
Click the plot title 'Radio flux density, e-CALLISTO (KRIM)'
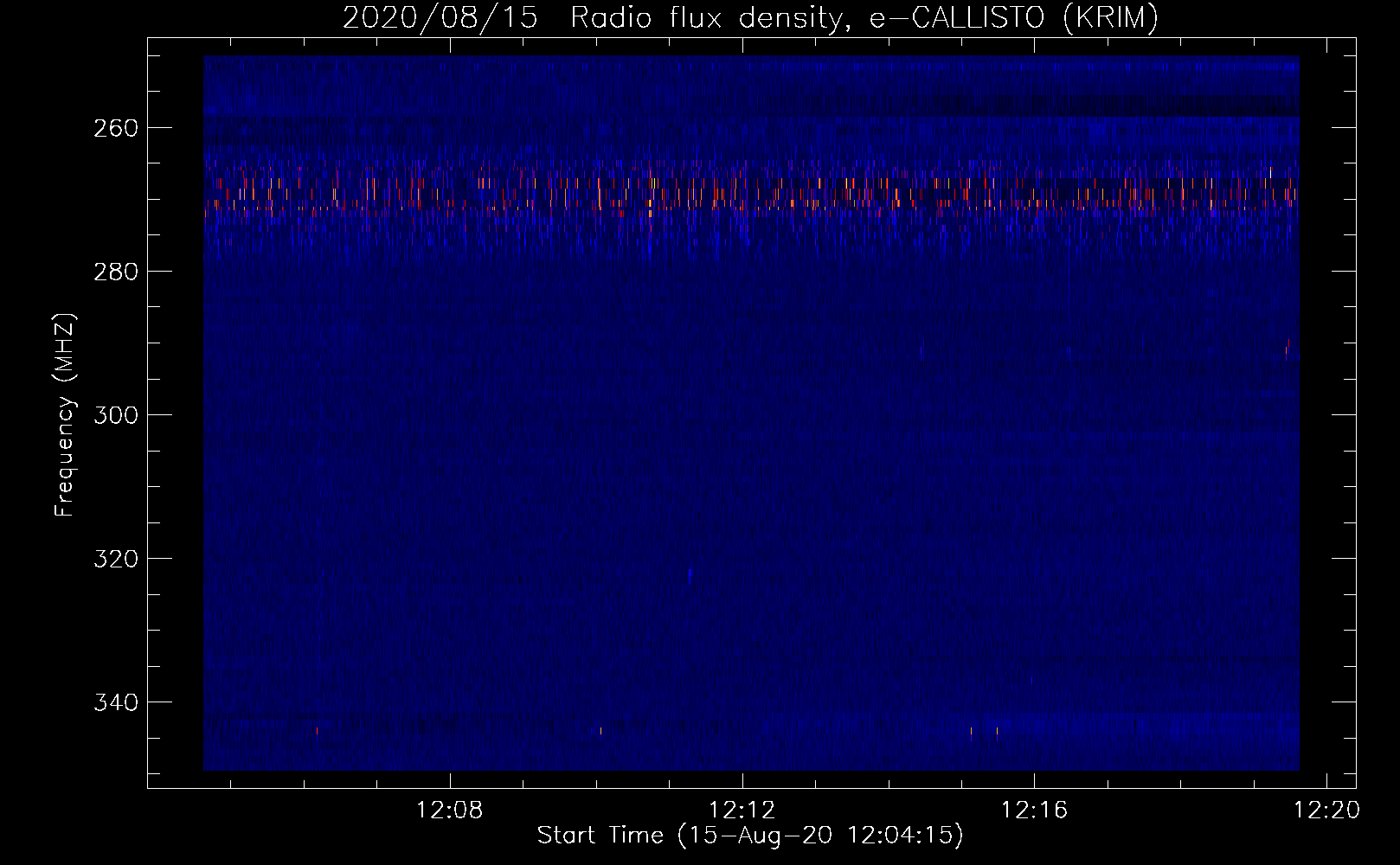(x=864, y=18)
